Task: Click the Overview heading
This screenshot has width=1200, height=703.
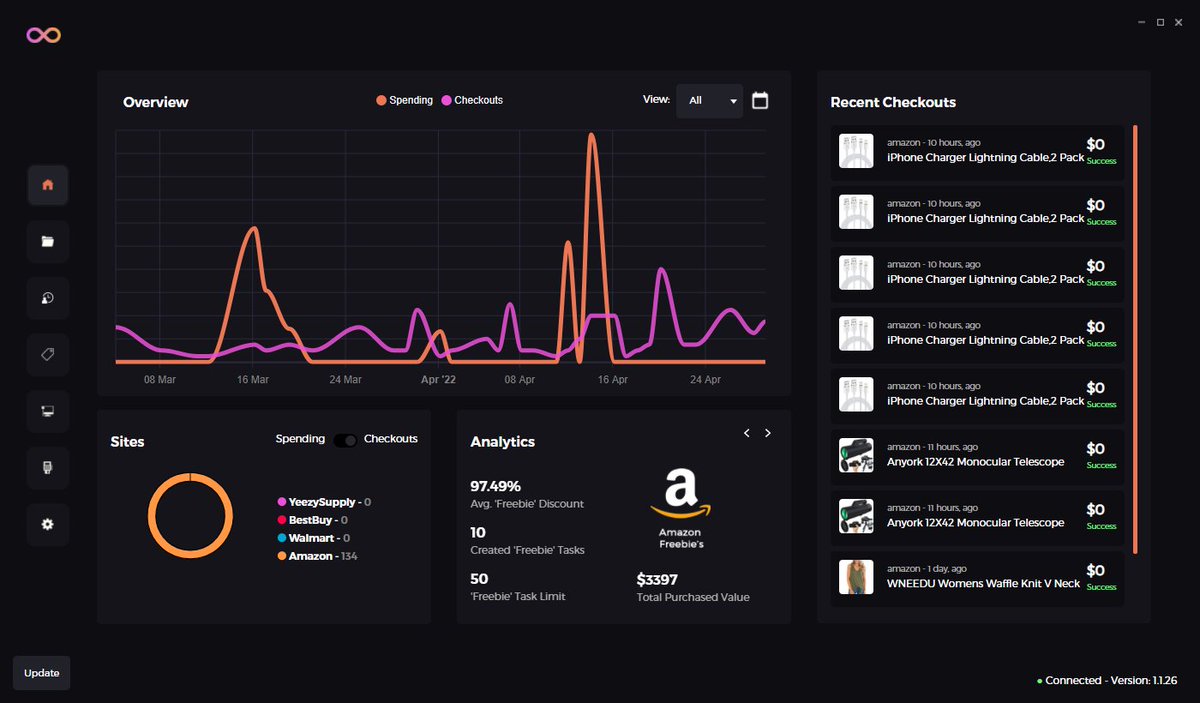Action: (155, 102)
